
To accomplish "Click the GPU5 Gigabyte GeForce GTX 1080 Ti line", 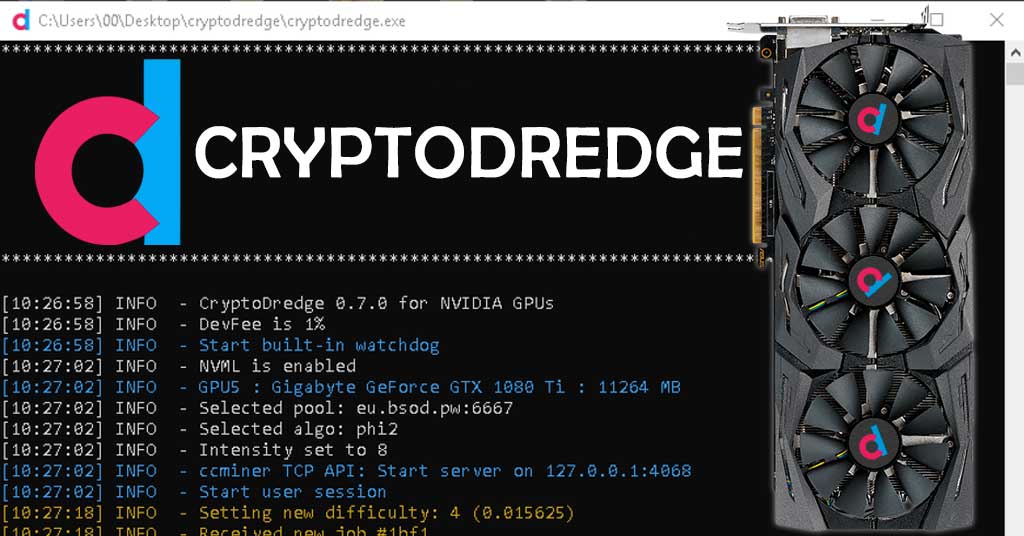I will [341, 387].
